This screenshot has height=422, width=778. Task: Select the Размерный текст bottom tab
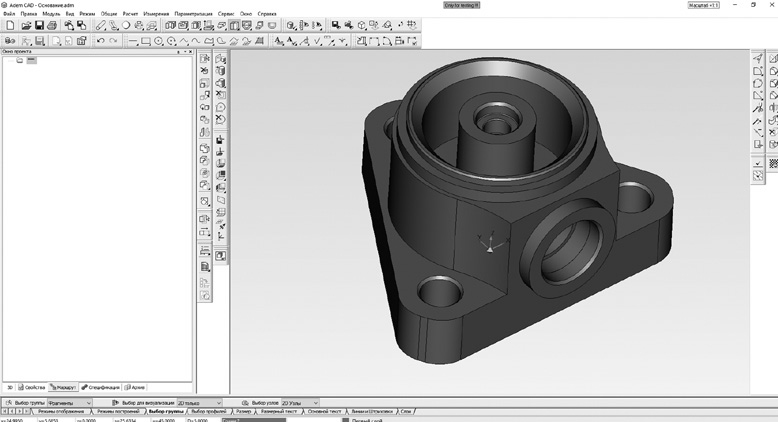tap(278, 411)
